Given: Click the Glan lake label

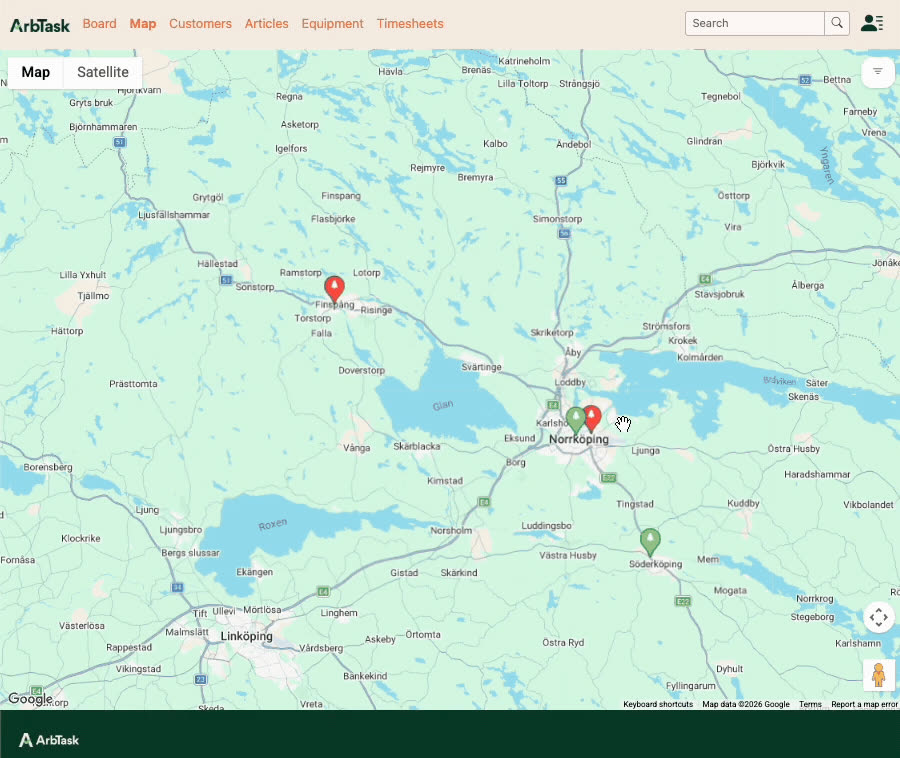Looking at the screenshot, I should tap(443, 406).
